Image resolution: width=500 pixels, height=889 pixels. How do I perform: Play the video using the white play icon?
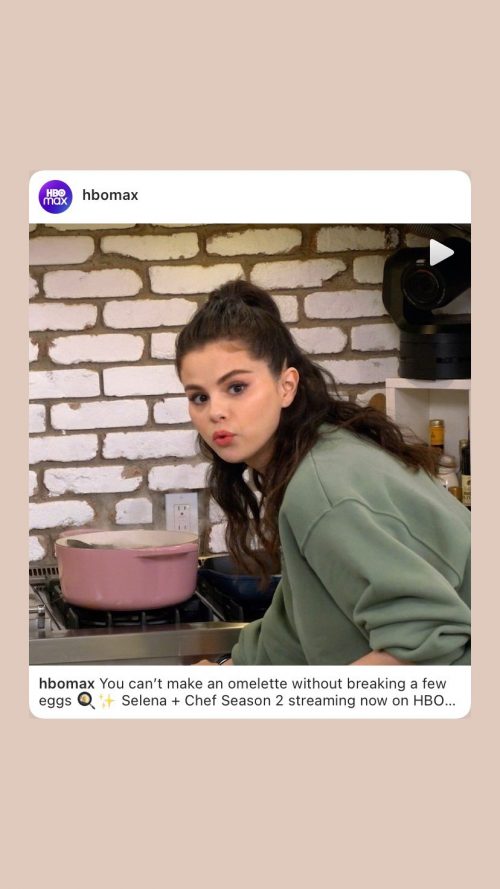click(x=441, y=252)
